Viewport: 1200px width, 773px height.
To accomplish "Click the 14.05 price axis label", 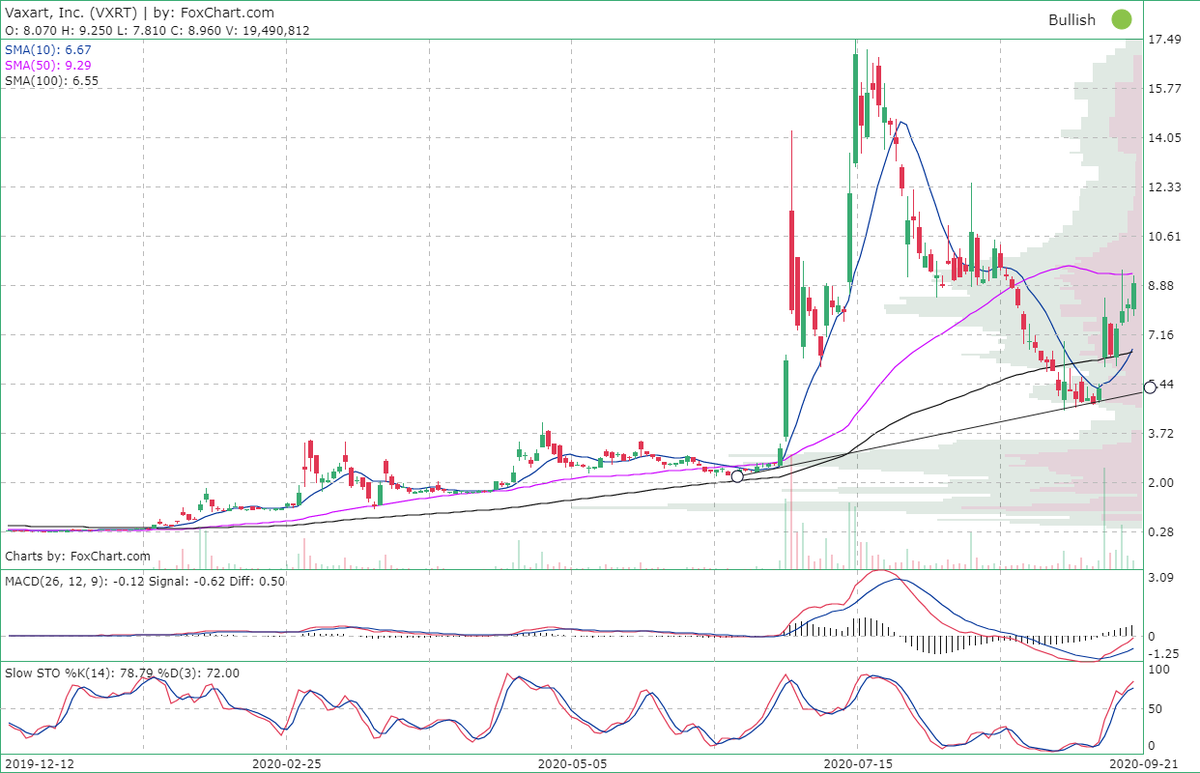I will point(1166,138).
